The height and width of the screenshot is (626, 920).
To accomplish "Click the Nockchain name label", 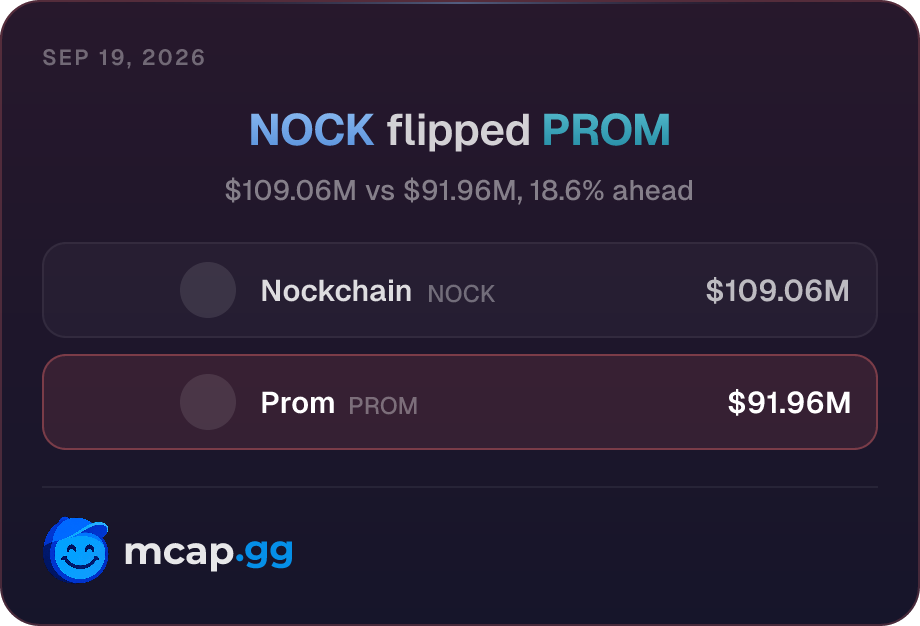I will click(x=336, y=290).
